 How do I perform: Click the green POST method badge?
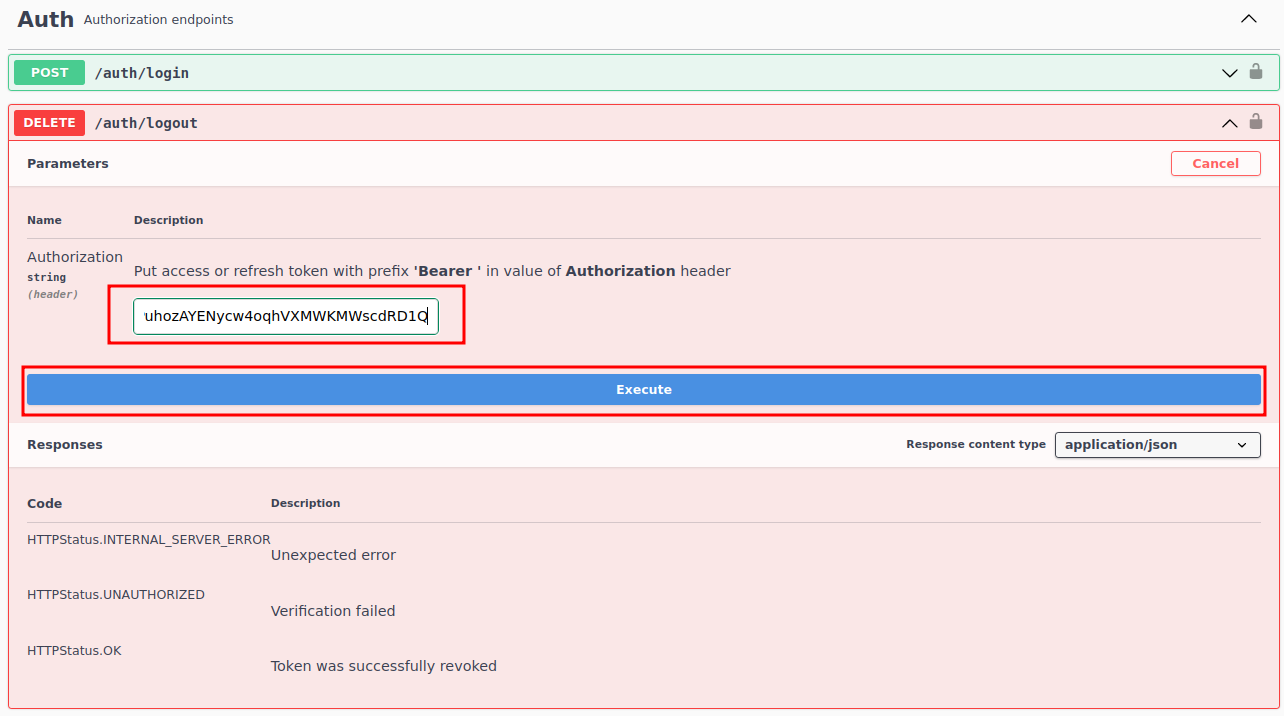point(49,73)
